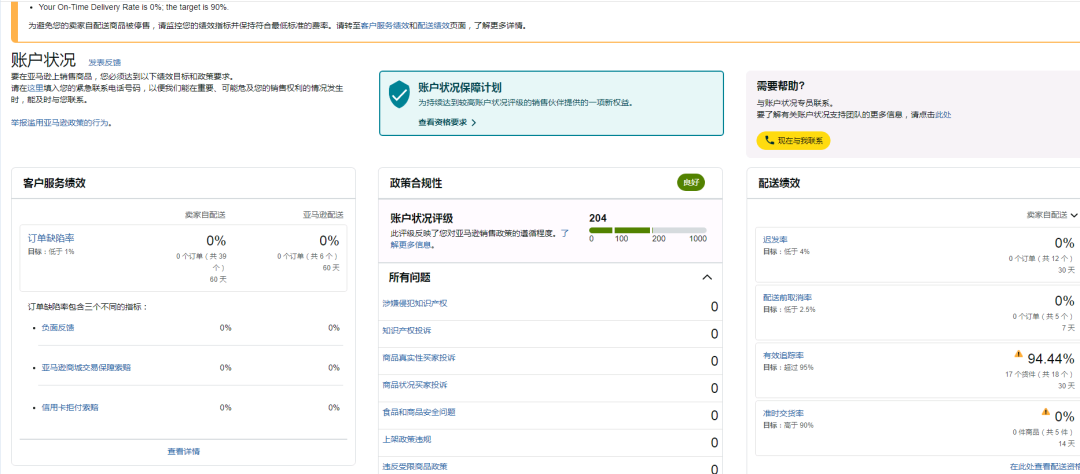
Task: Click 举报滥用亚马逊政策的行为 link
Action: pyautogui.click(x=61, y=123)
